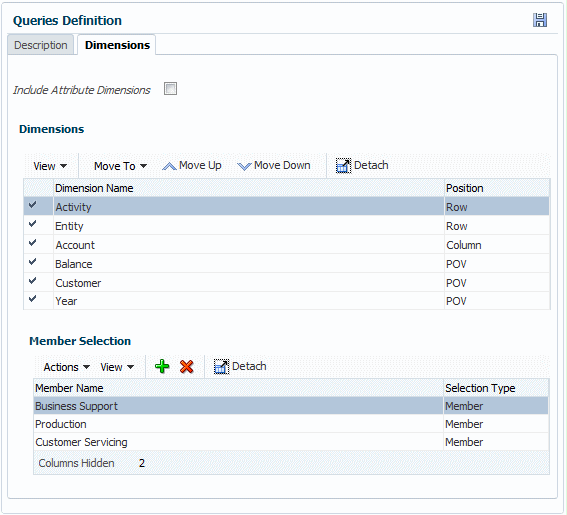Select the Balance dimension row
The image size is (567, 515).
(287, 264)
